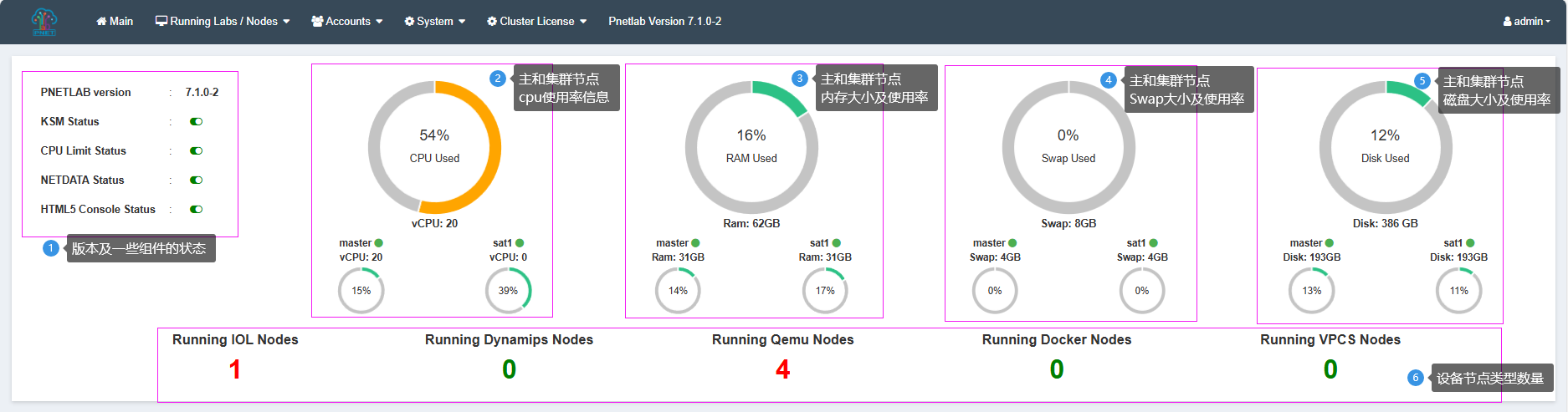Screen dimensions: 1568x412
Task: Click the Running Qemu Nodes count 4
Action: [x=783, y=369]
